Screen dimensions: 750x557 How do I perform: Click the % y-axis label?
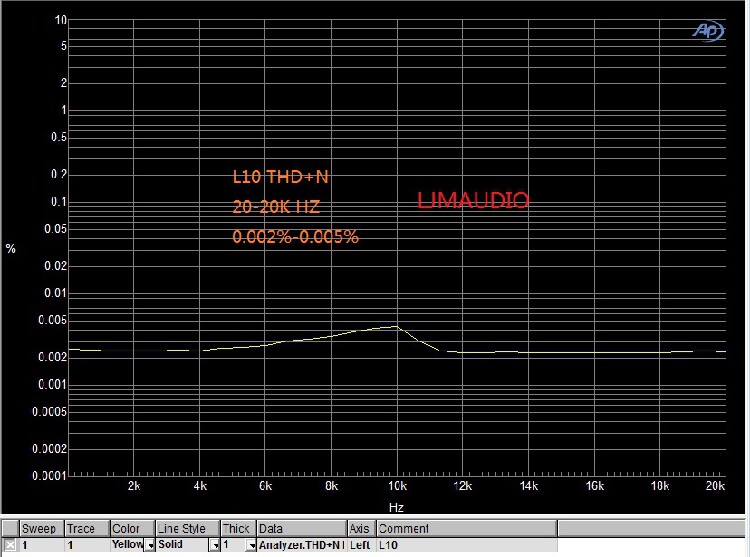[x=11, y=248]
